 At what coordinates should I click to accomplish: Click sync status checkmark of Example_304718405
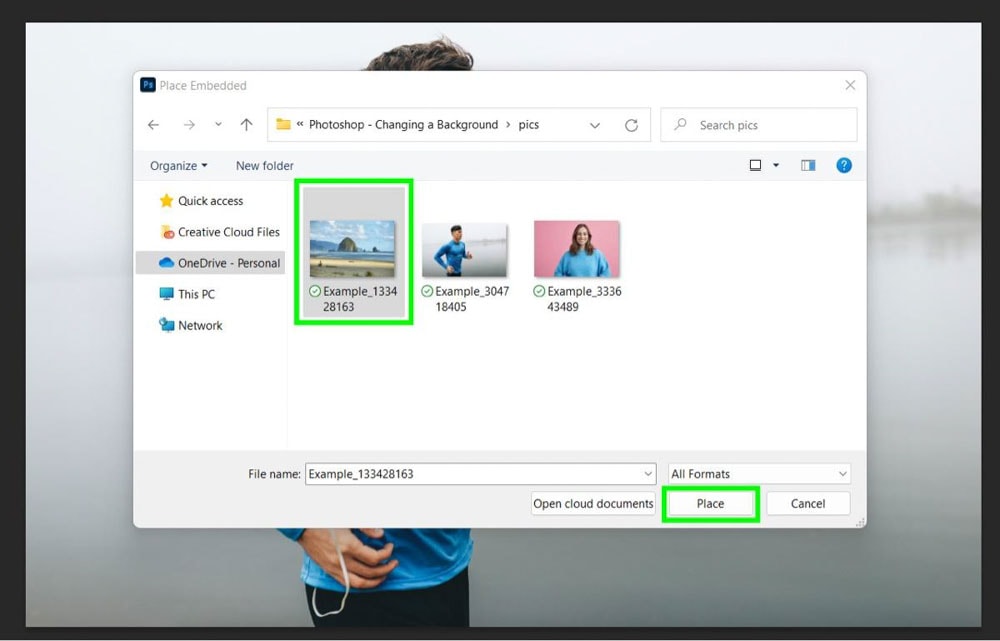pyautogui.click(x=427, y=291)
